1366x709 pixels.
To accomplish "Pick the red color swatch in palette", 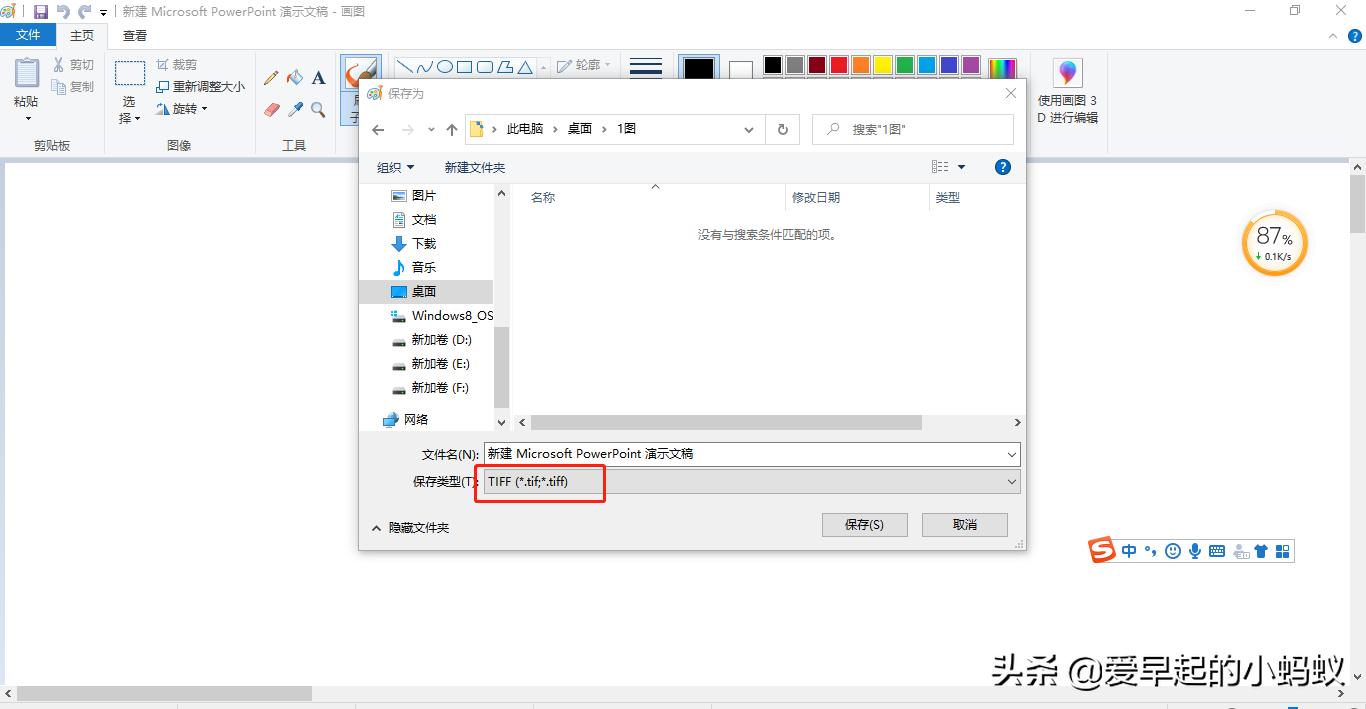I will click(840, 64).
